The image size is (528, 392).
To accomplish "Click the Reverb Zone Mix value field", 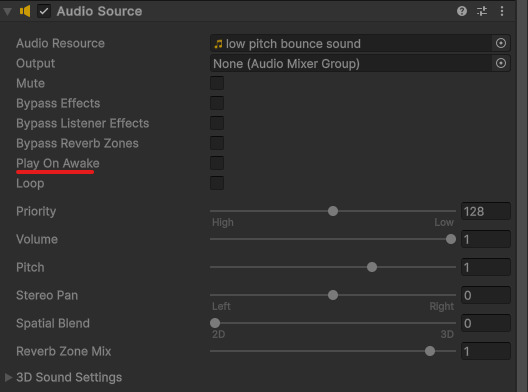I will pyautogui.click(x=486, y=351).
